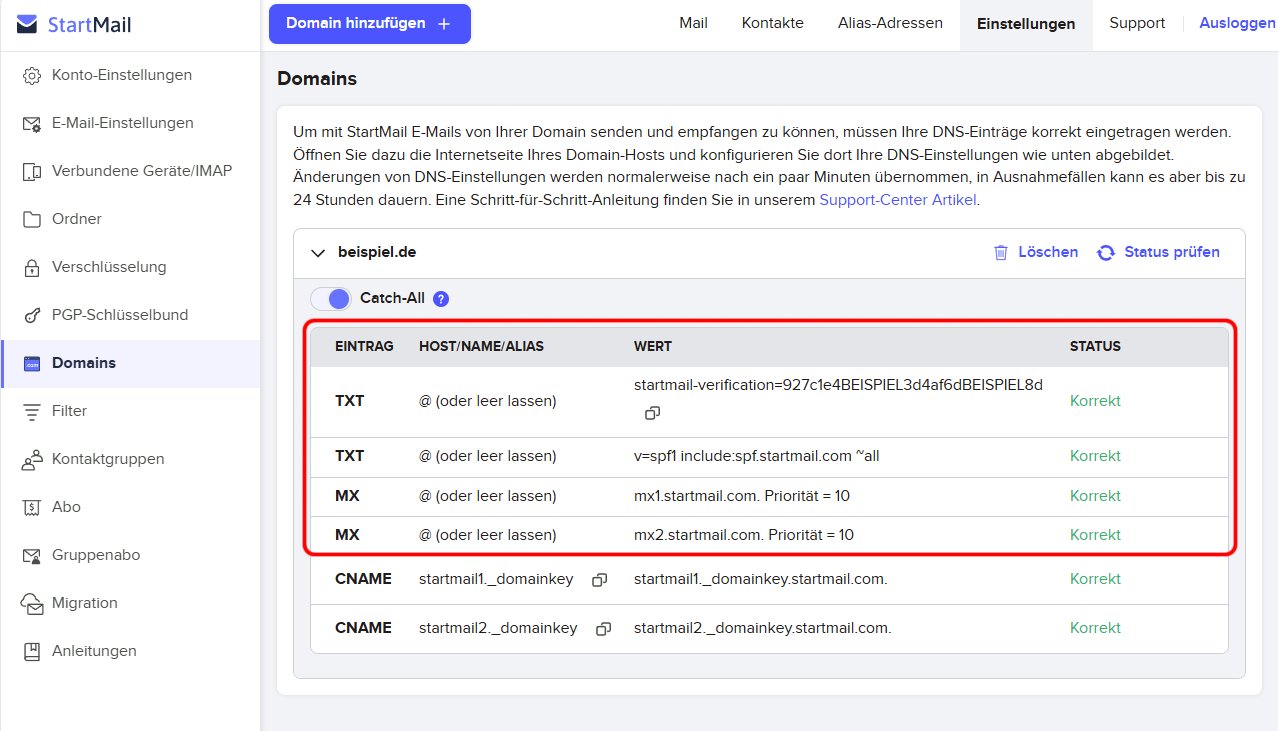This screenshot has height=731, width=1279.
Task: Click the PGP-Schlüsselbund key icon
Action: click(x=32, y=315)
